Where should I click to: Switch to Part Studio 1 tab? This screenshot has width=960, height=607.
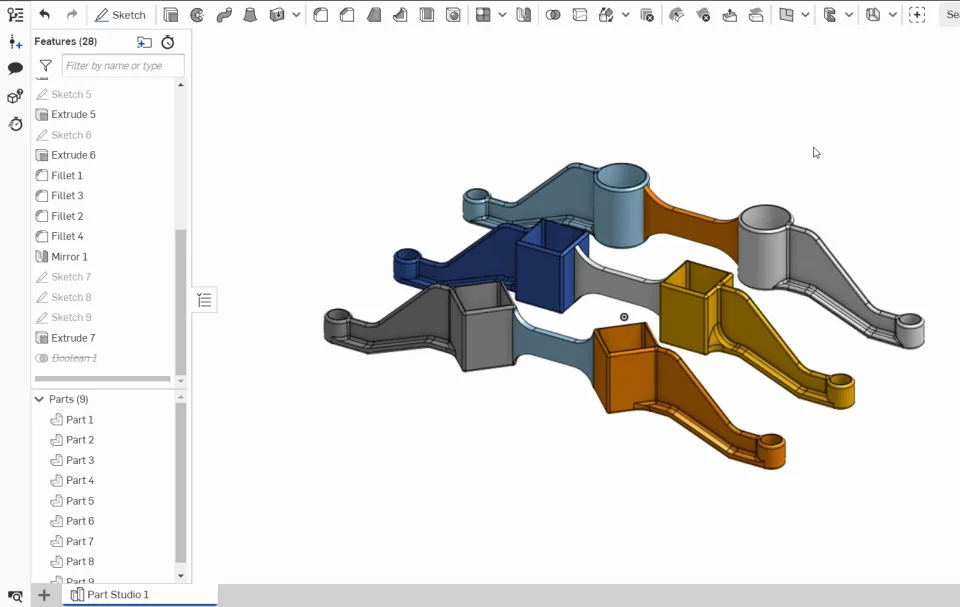[x=117, y=595]
